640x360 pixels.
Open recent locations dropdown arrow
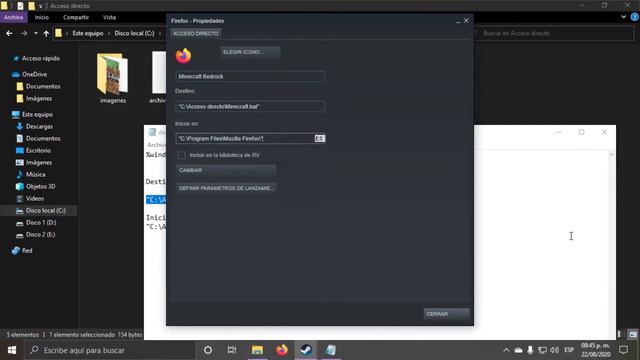click(x=36, y=33)
